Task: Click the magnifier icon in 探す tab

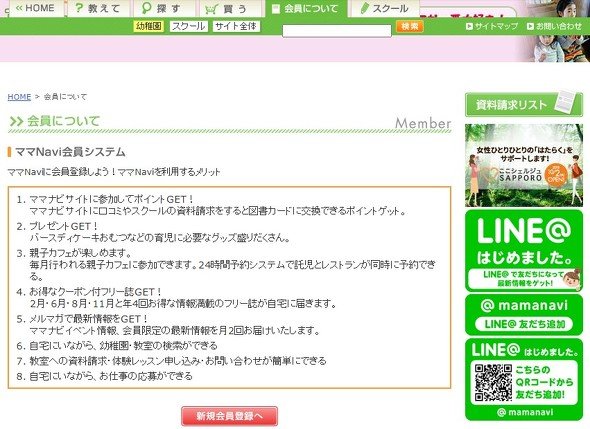Action: pos(146,8)
